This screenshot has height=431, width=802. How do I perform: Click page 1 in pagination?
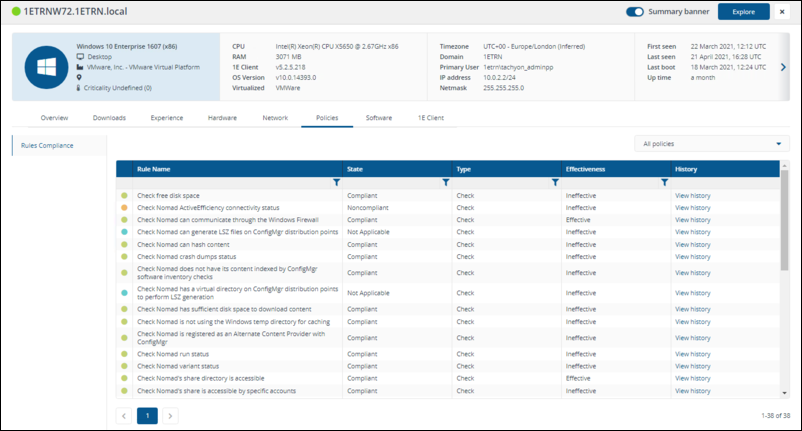tap(147, 414)
